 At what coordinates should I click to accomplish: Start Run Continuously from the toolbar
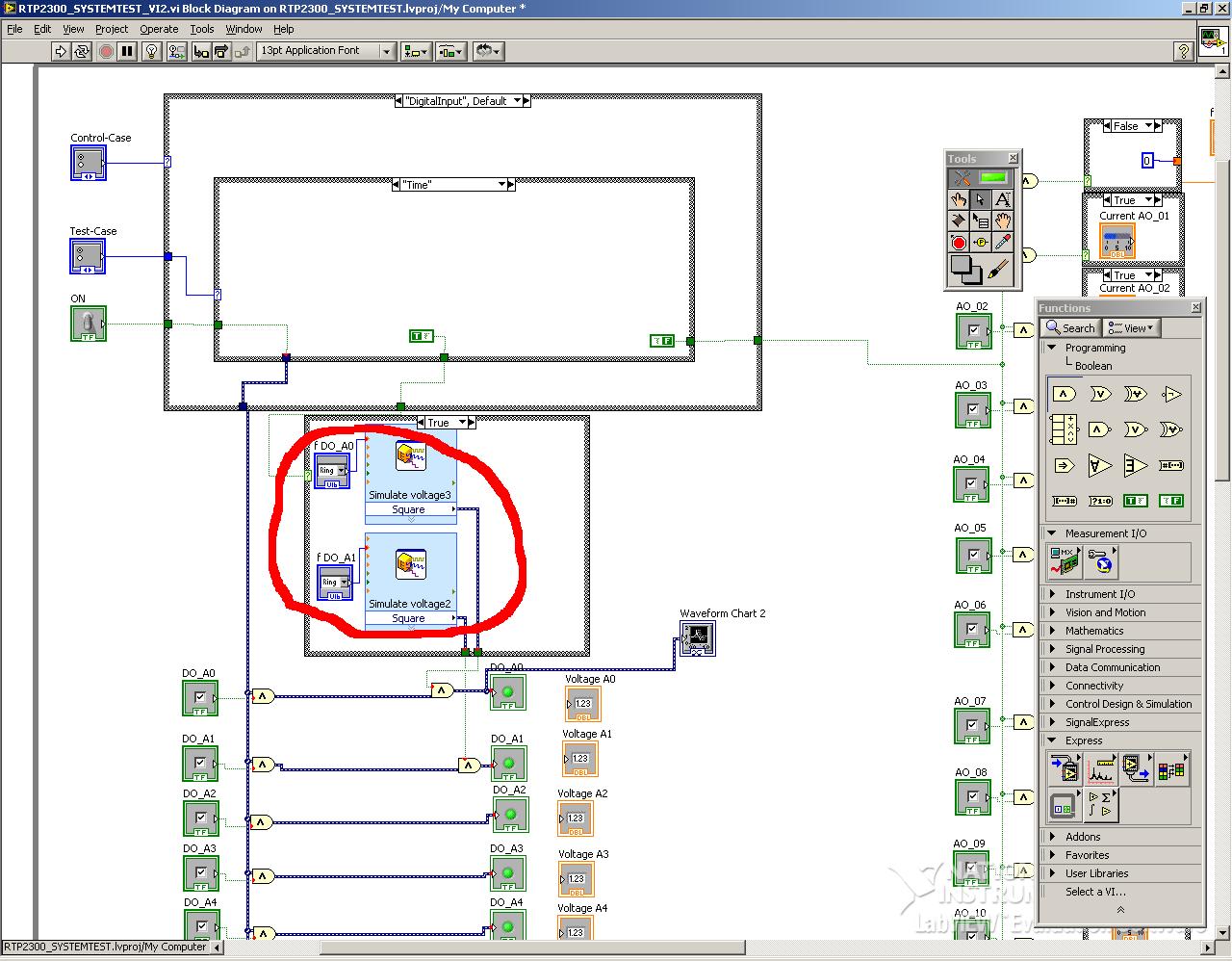click(x=83, y=51)
